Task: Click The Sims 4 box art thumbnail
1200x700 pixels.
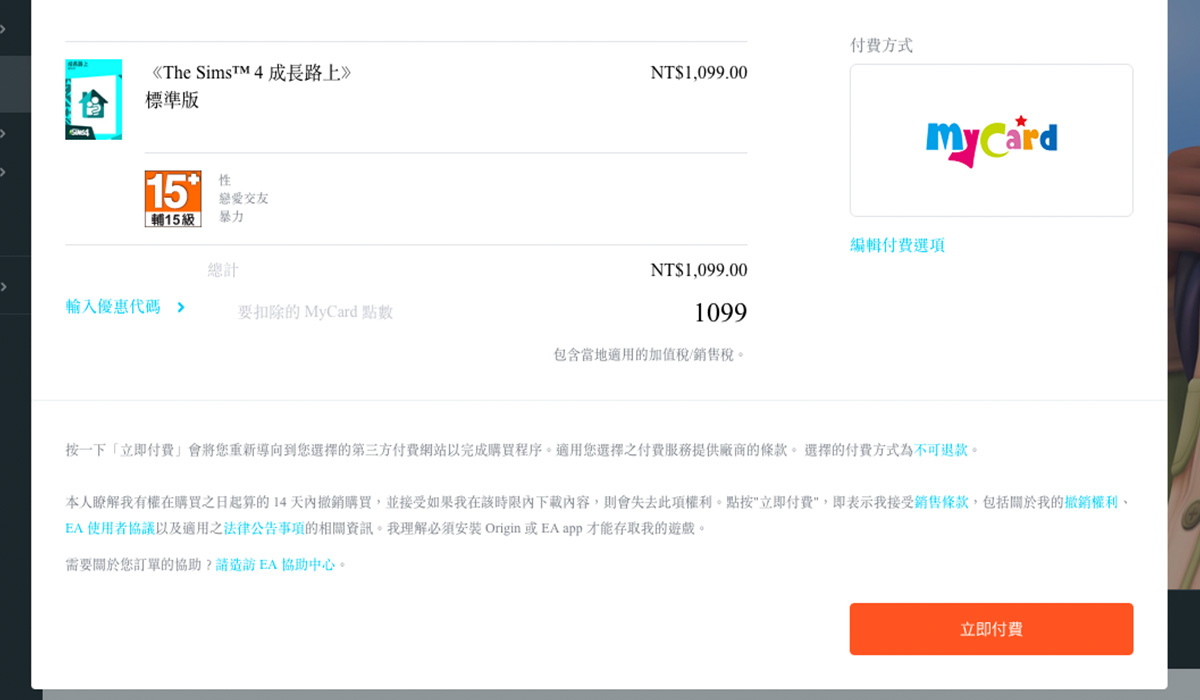Action: click(92, 99)
